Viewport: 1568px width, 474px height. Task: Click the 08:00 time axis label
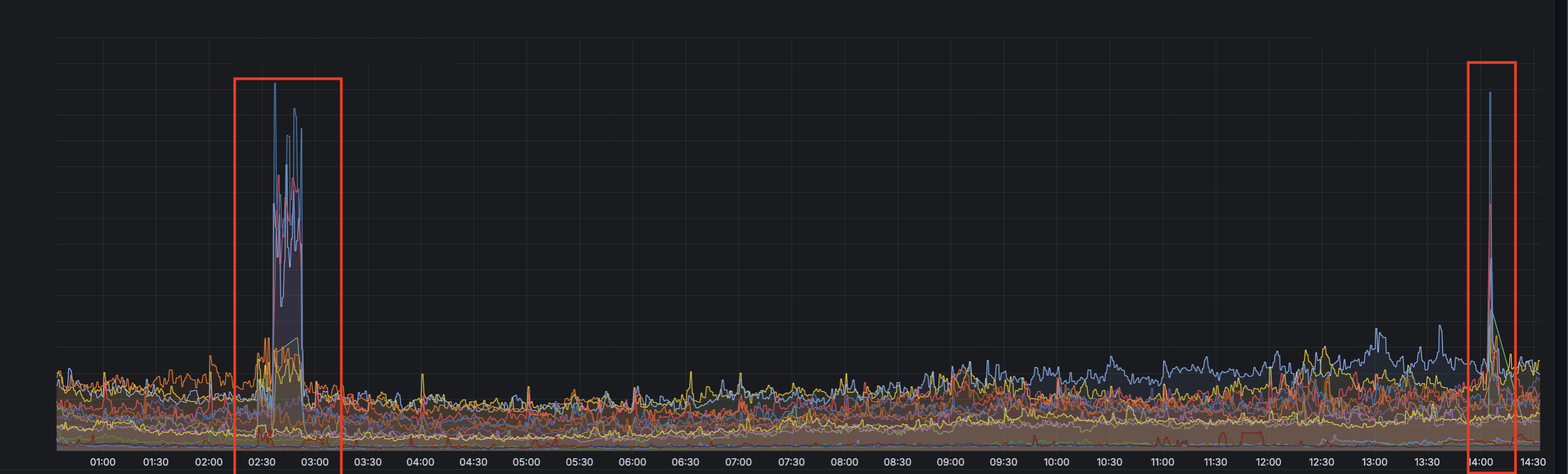click(844, 462)
